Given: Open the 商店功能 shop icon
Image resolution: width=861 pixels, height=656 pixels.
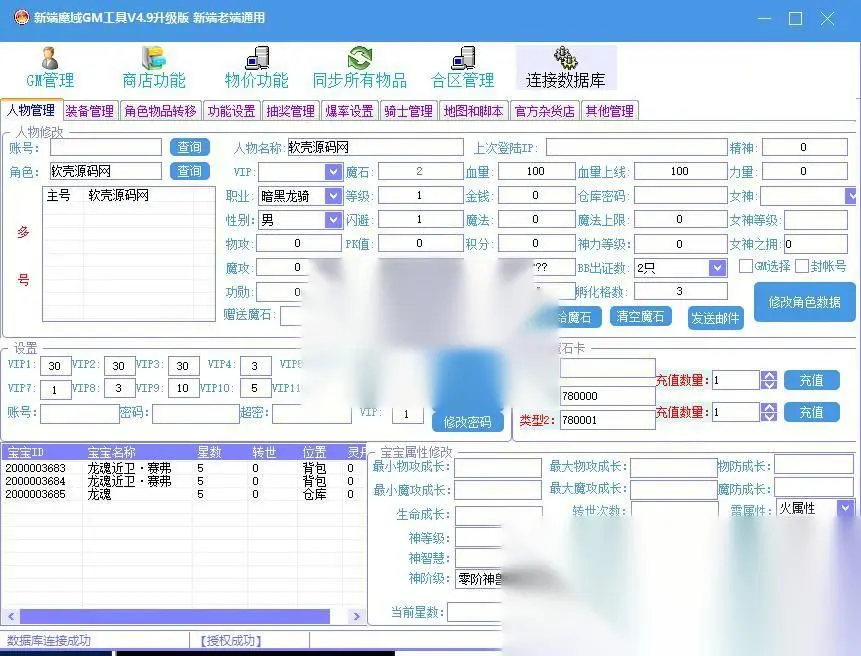Looking at the screenshot, I should 154,68.
